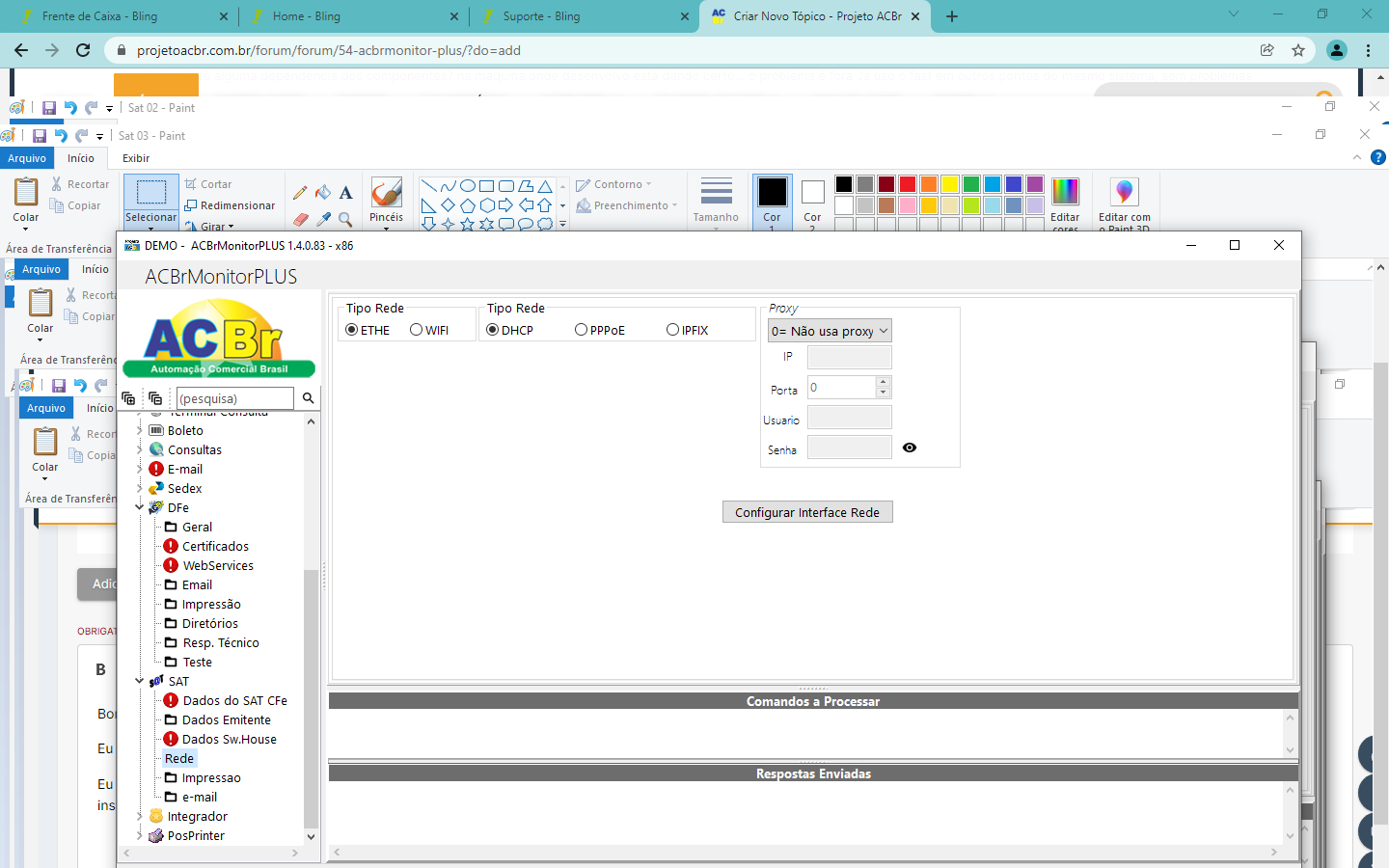
Task: Switch to Exibir tab in Paint
Action: click(x=136, y=158)
